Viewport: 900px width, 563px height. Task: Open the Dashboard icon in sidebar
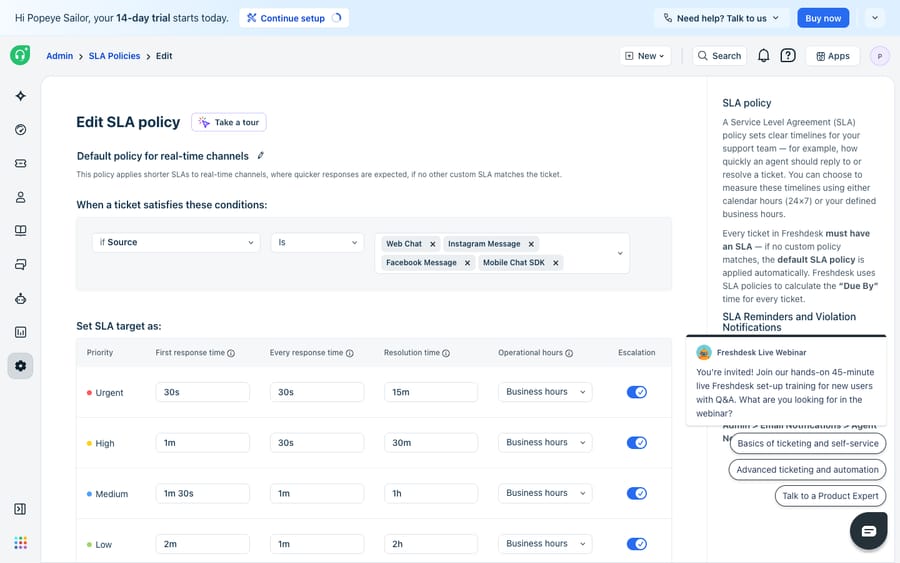click(21, 130)
